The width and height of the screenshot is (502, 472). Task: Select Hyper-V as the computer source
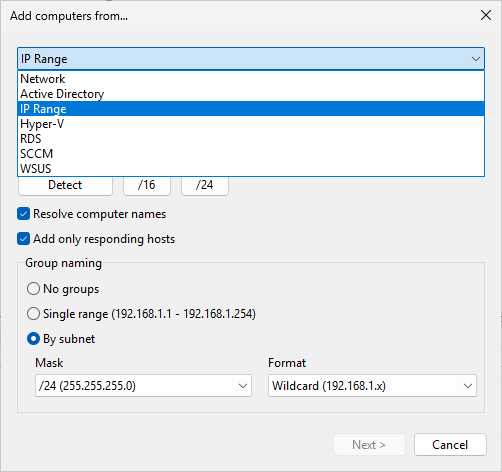251,124
